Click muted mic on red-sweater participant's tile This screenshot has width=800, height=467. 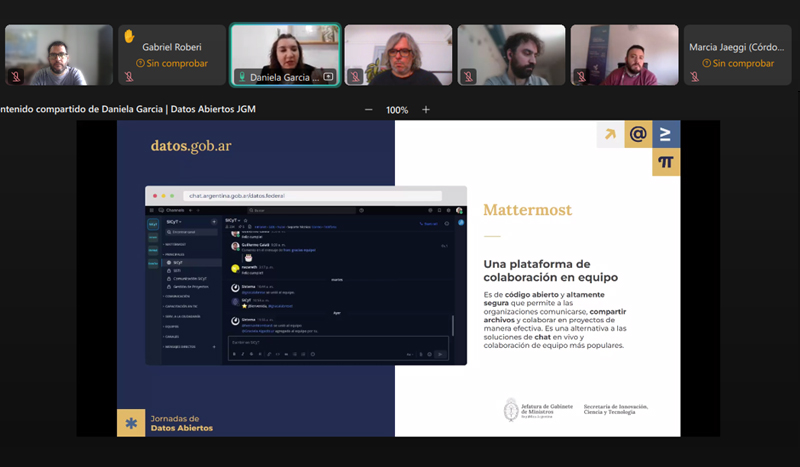pos(581,77)
